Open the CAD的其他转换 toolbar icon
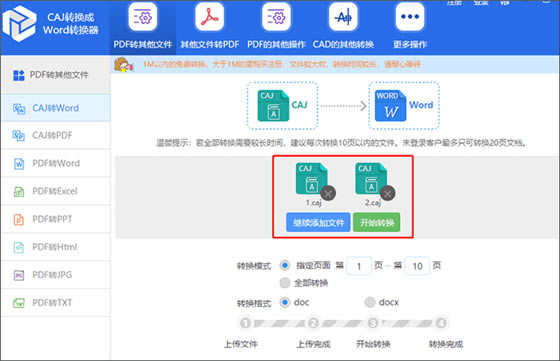Image resolution: width=560 pixels, height=361 pixels. (x=343, y=17)
